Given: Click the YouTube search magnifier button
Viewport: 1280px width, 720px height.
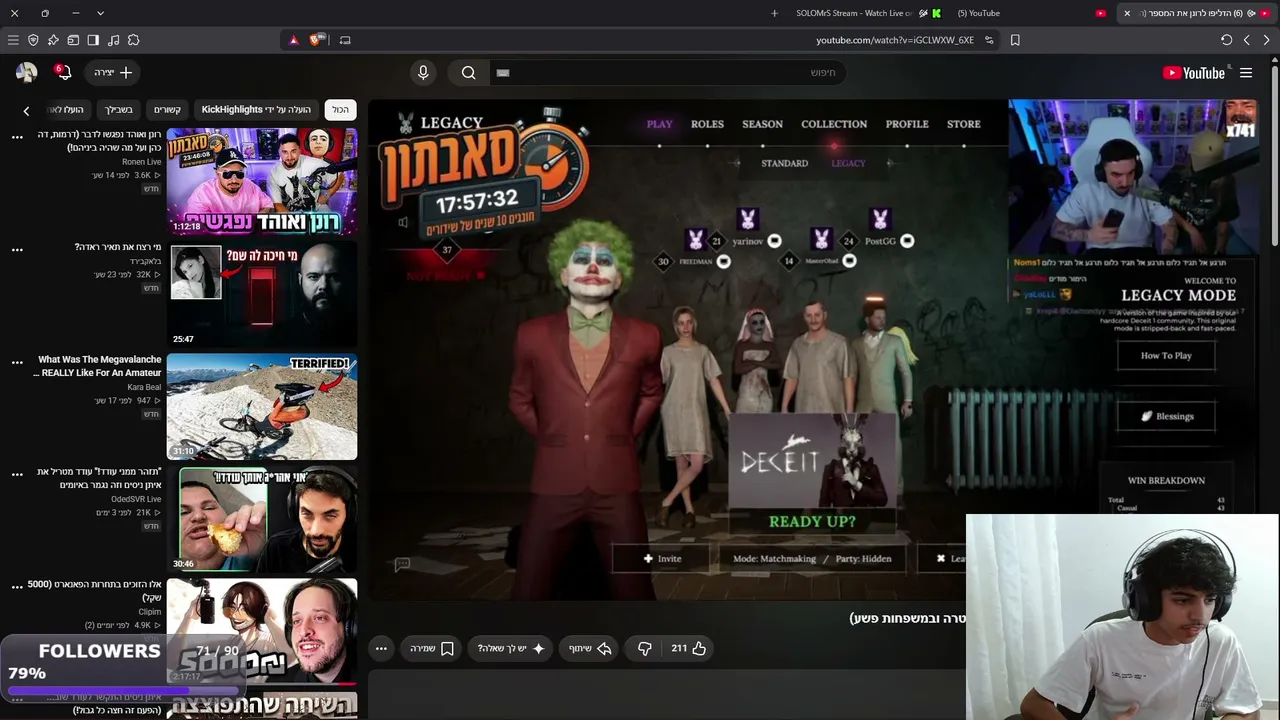Looking at the screenshot, I should coord(468,72).
